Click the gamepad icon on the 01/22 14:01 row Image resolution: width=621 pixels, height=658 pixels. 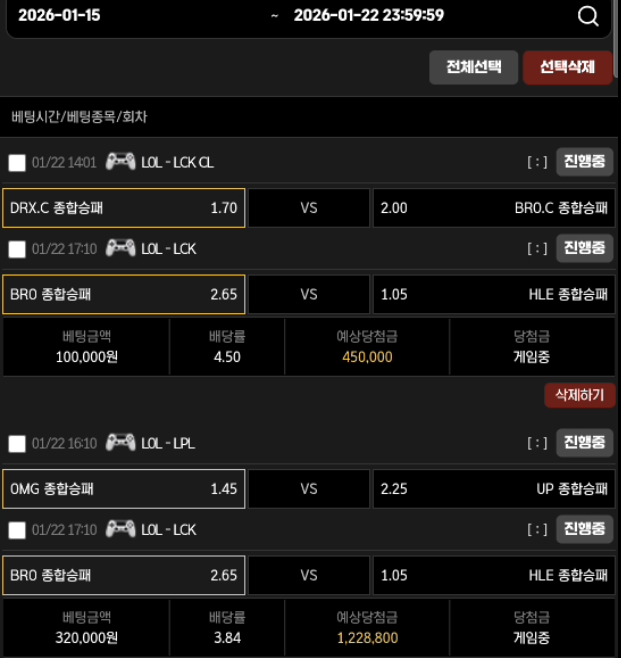point(120,161)
